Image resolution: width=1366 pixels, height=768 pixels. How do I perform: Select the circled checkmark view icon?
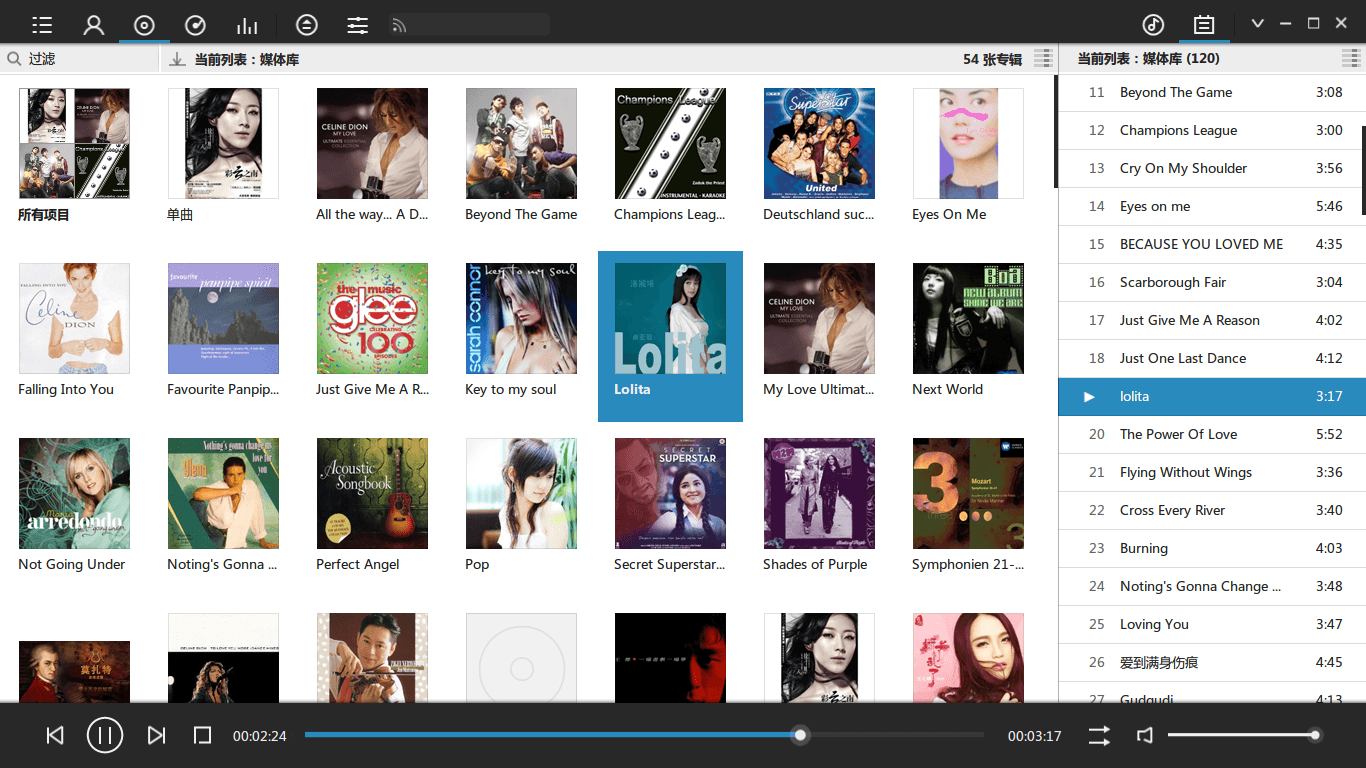point(195,24)
